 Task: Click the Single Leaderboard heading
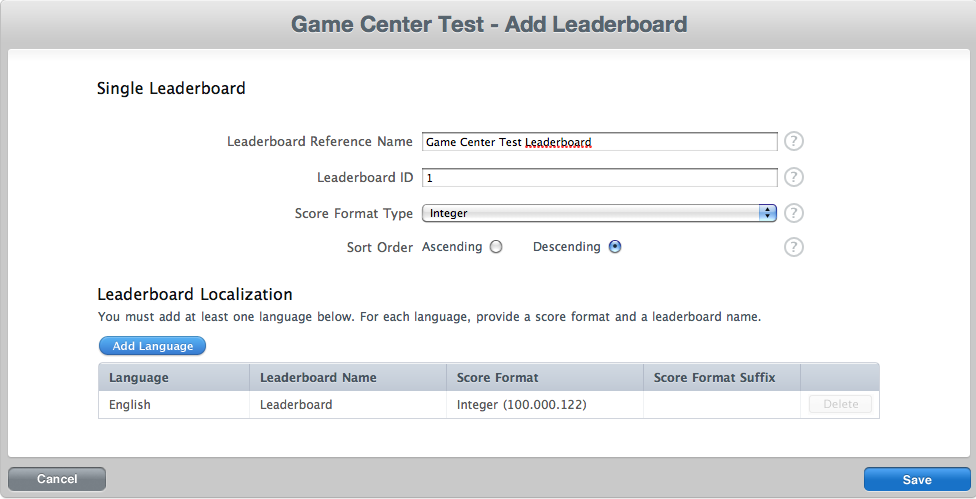(171, 88)
